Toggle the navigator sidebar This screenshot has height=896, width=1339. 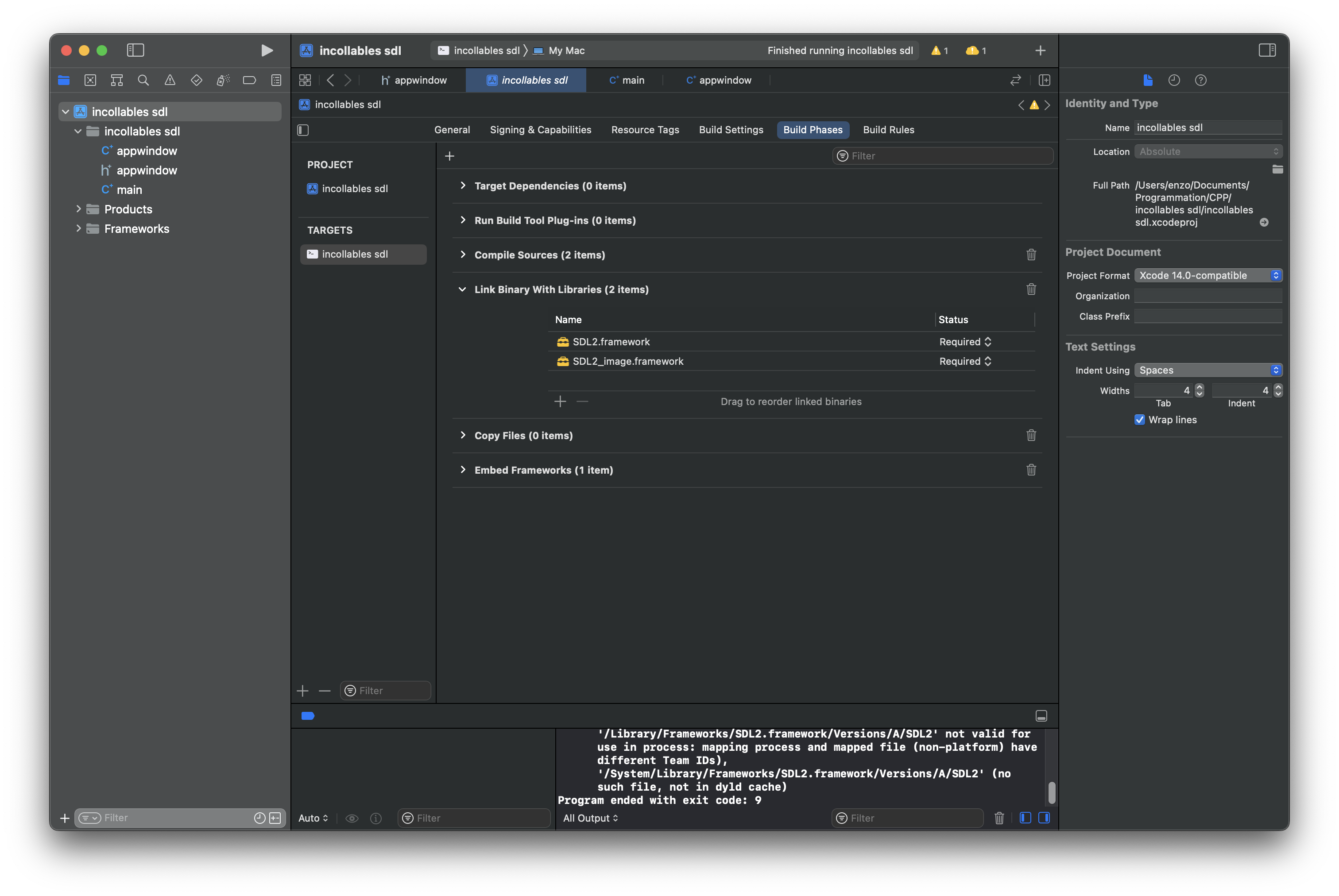[x=135, y=50]
